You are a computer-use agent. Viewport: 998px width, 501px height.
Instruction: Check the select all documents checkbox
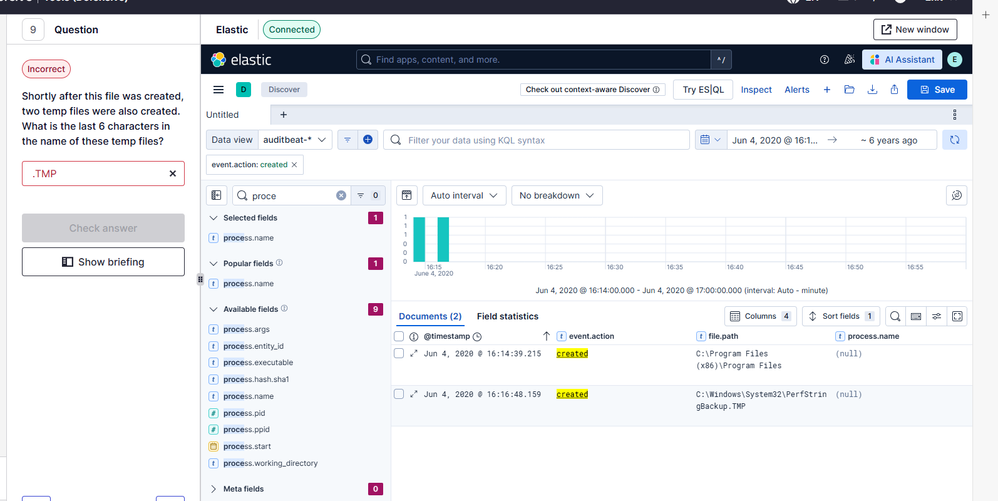pyautogui.click(x=399, y=337)
